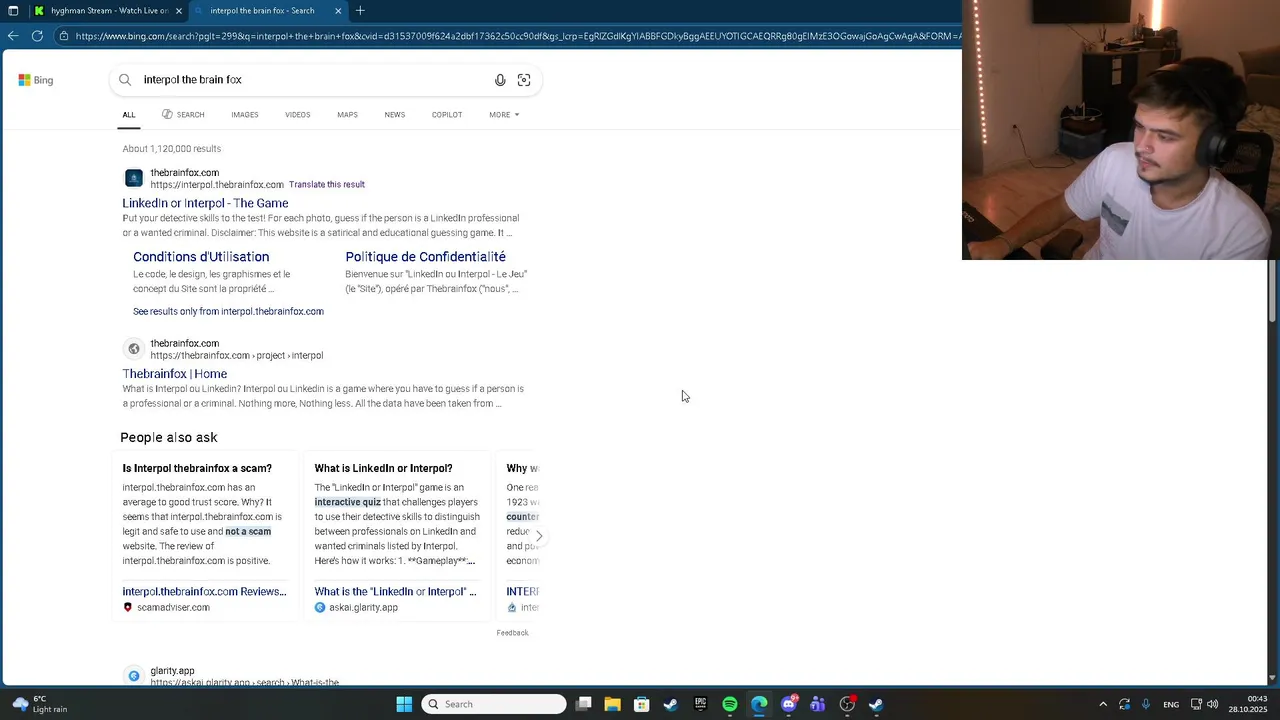
Task: Open OBS Studio from taskbar
Action: pyautogui.click(x=847, y=704)
